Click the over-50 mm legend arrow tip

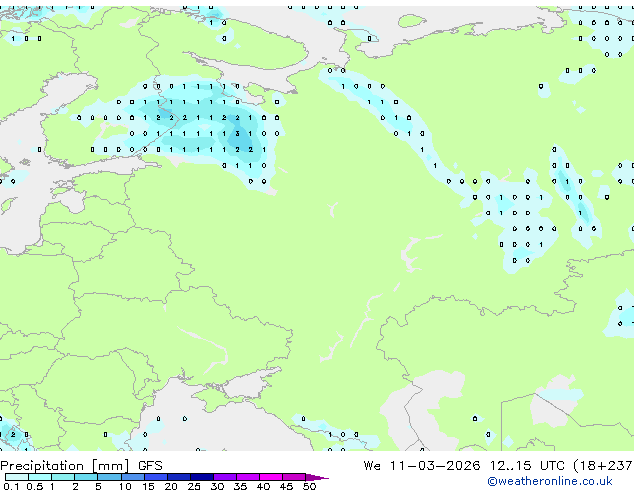click(x=317, y=477)
